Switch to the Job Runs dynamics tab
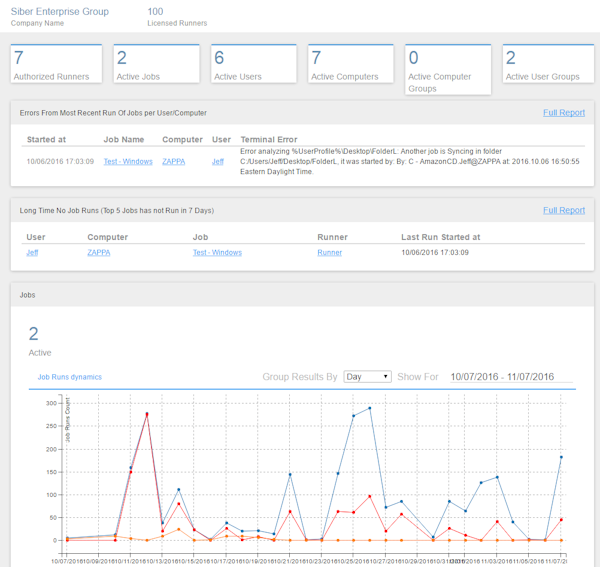Viewport: 600px width, 567px height. (70, 377)
